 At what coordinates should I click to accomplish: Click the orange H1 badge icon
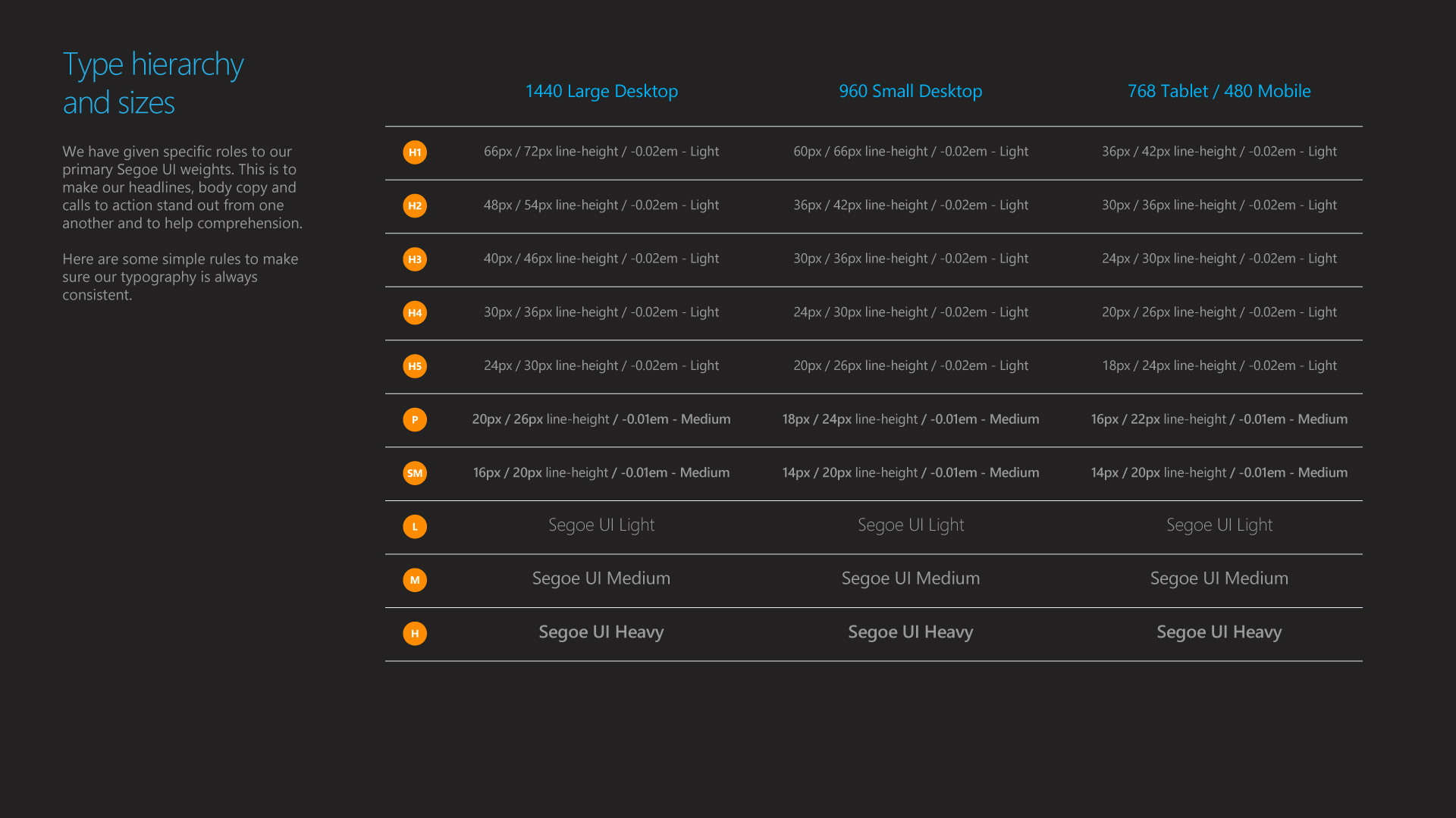pos(415,152)
